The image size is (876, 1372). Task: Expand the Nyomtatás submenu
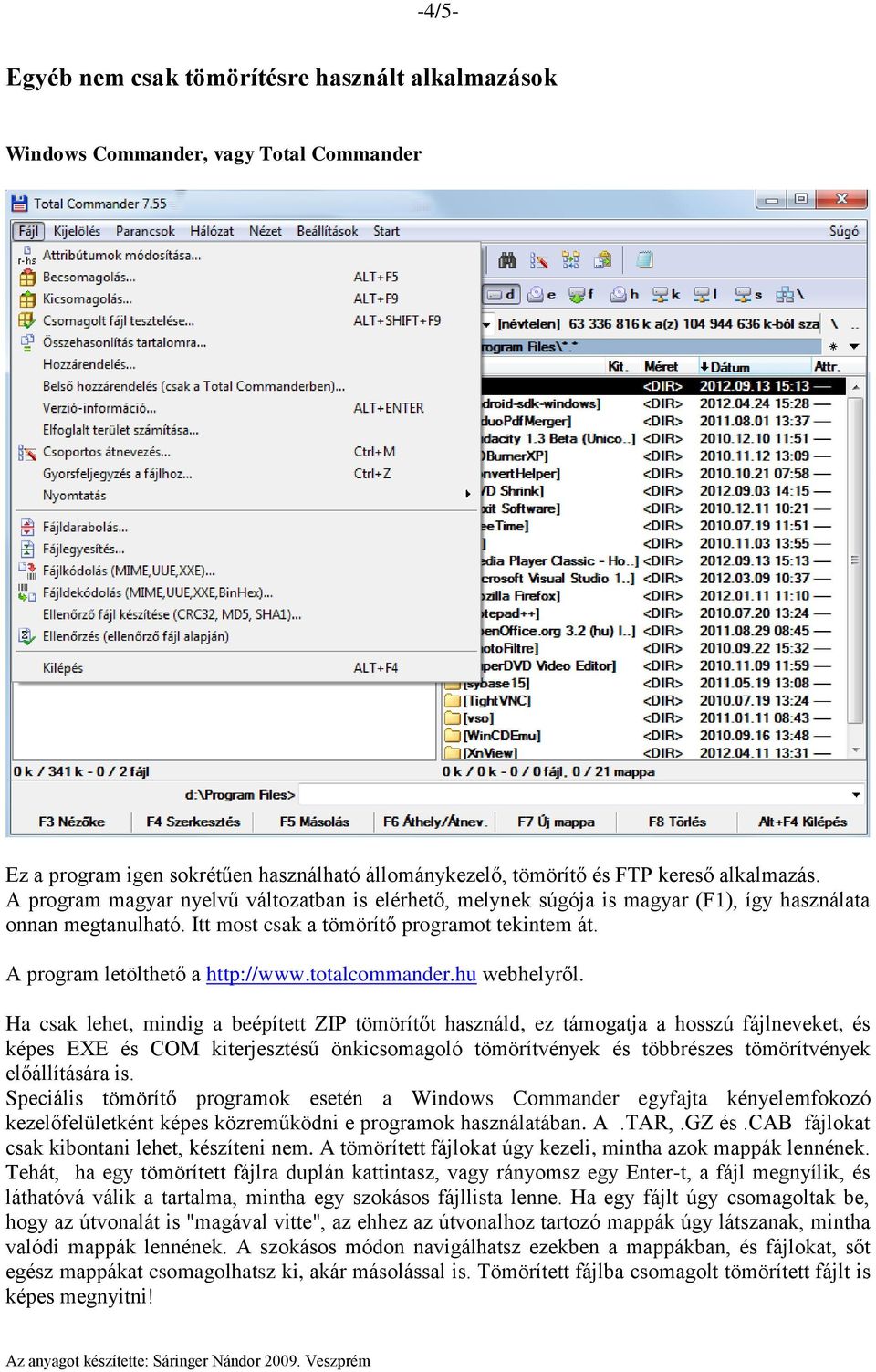click(x=245, y=496)
